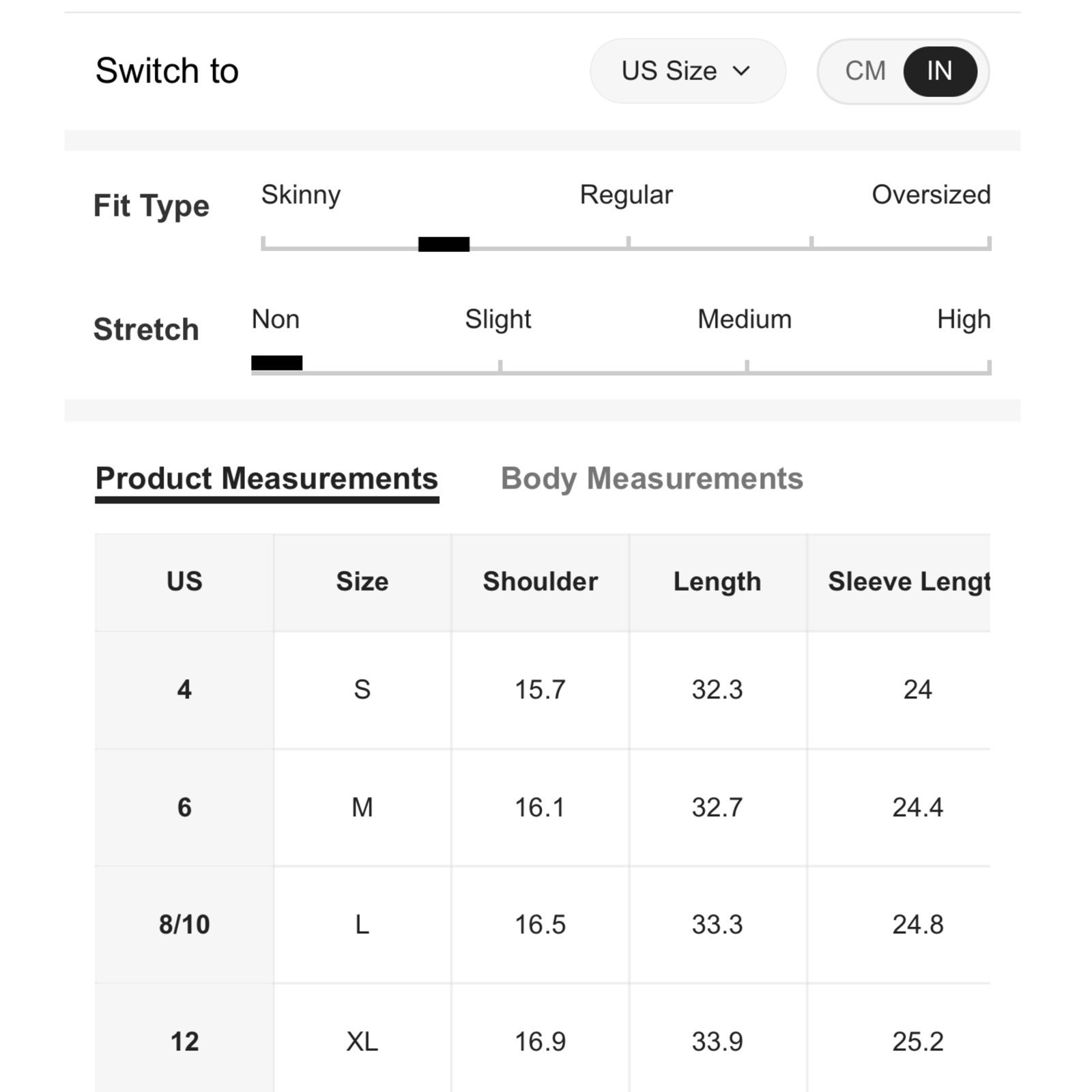Click the XL size cell
The height and width of the screenshot is (1092, 1092).
(362, 1041)
